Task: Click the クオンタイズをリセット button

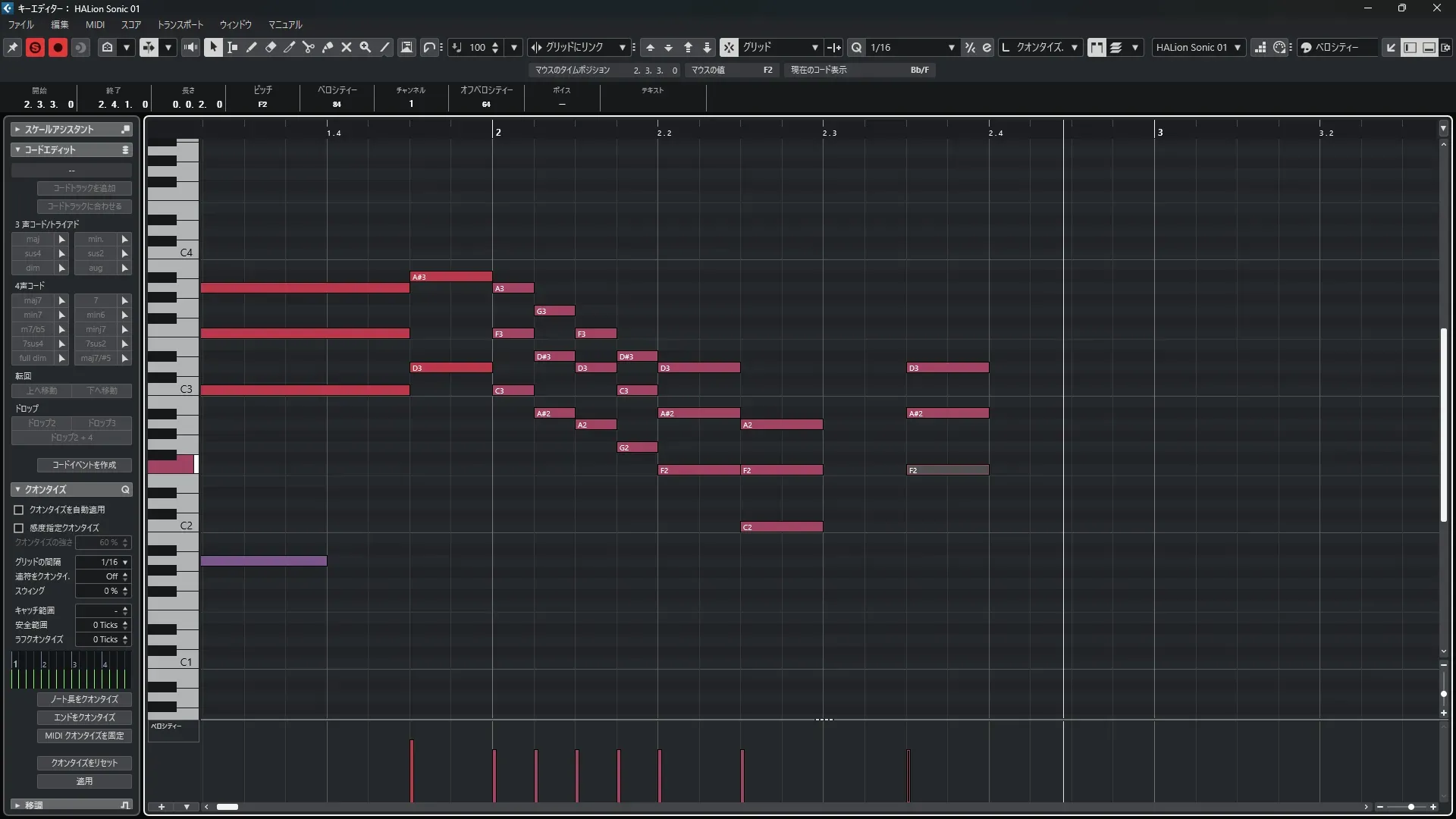Action: [84, 763]
